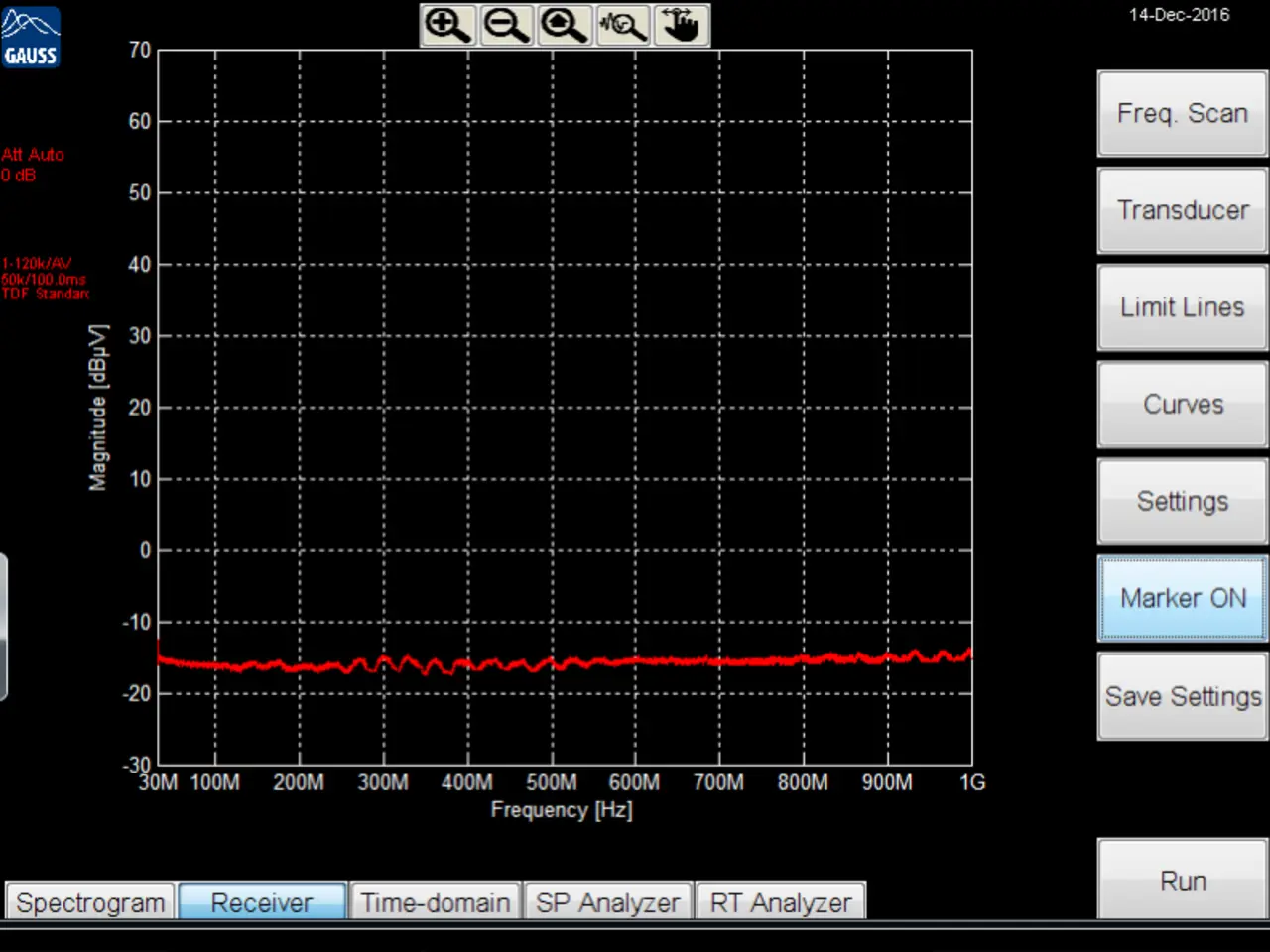Select the Receiver tab

[x=262, y=902]
